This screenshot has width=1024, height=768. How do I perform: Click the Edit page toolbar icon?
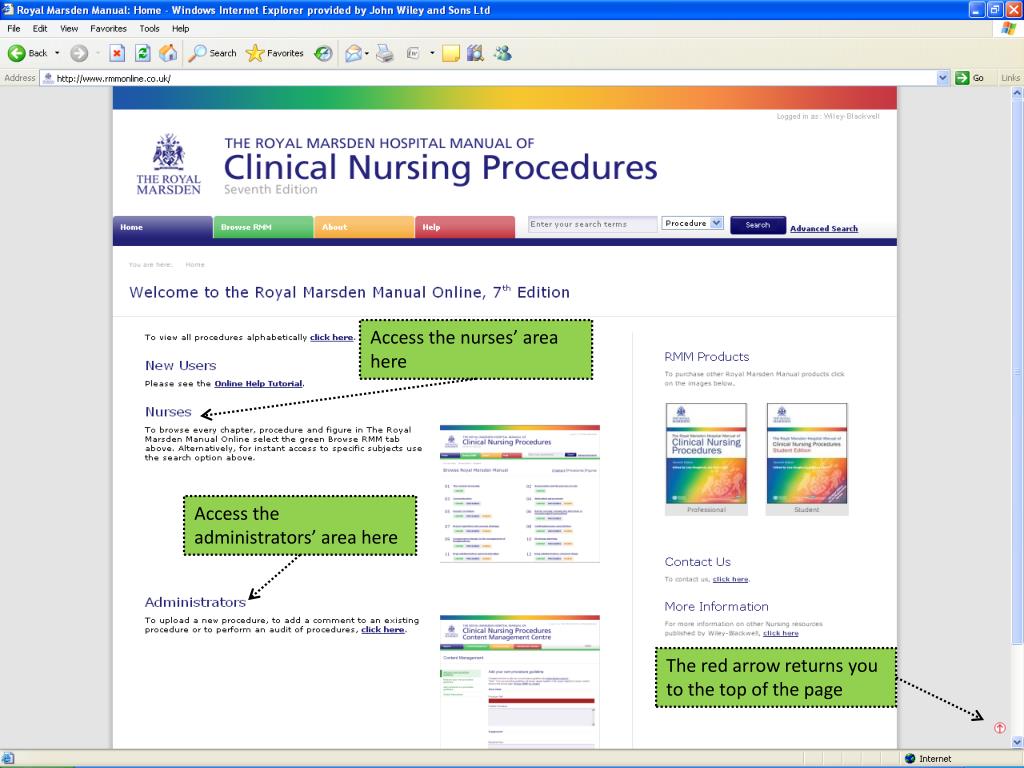click(413, 53)
